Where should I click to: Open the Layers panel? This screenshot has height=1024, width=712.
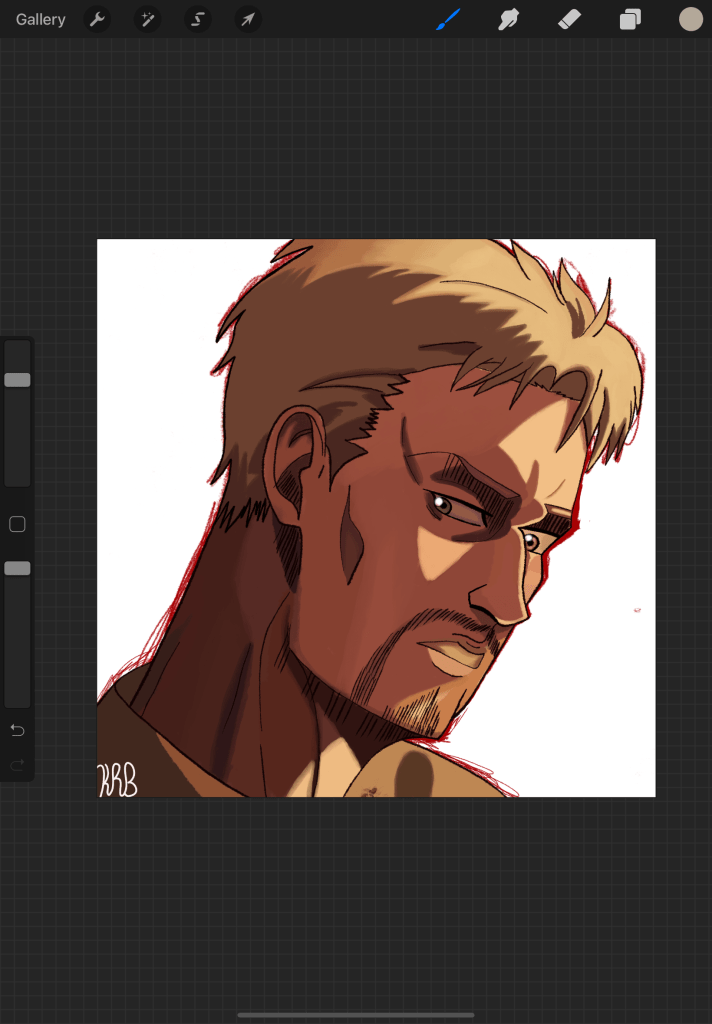(630, 20)
